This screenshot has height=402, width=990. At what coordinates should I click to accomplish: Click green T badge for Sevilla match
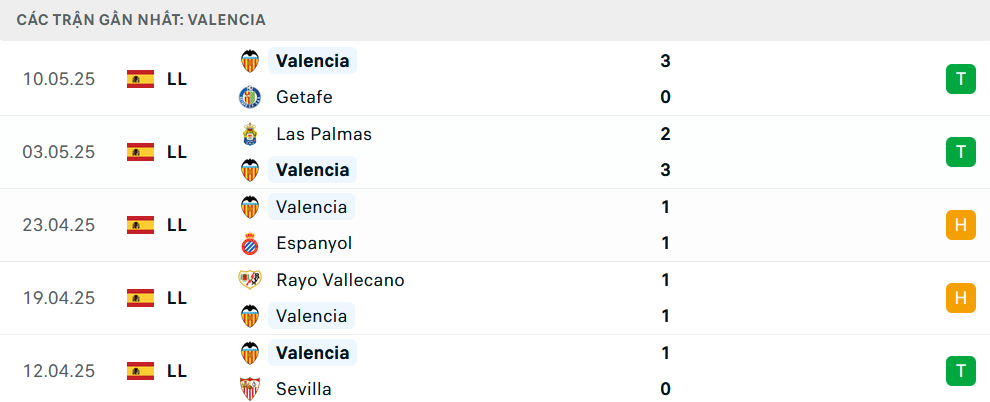(x=961, y=370)
